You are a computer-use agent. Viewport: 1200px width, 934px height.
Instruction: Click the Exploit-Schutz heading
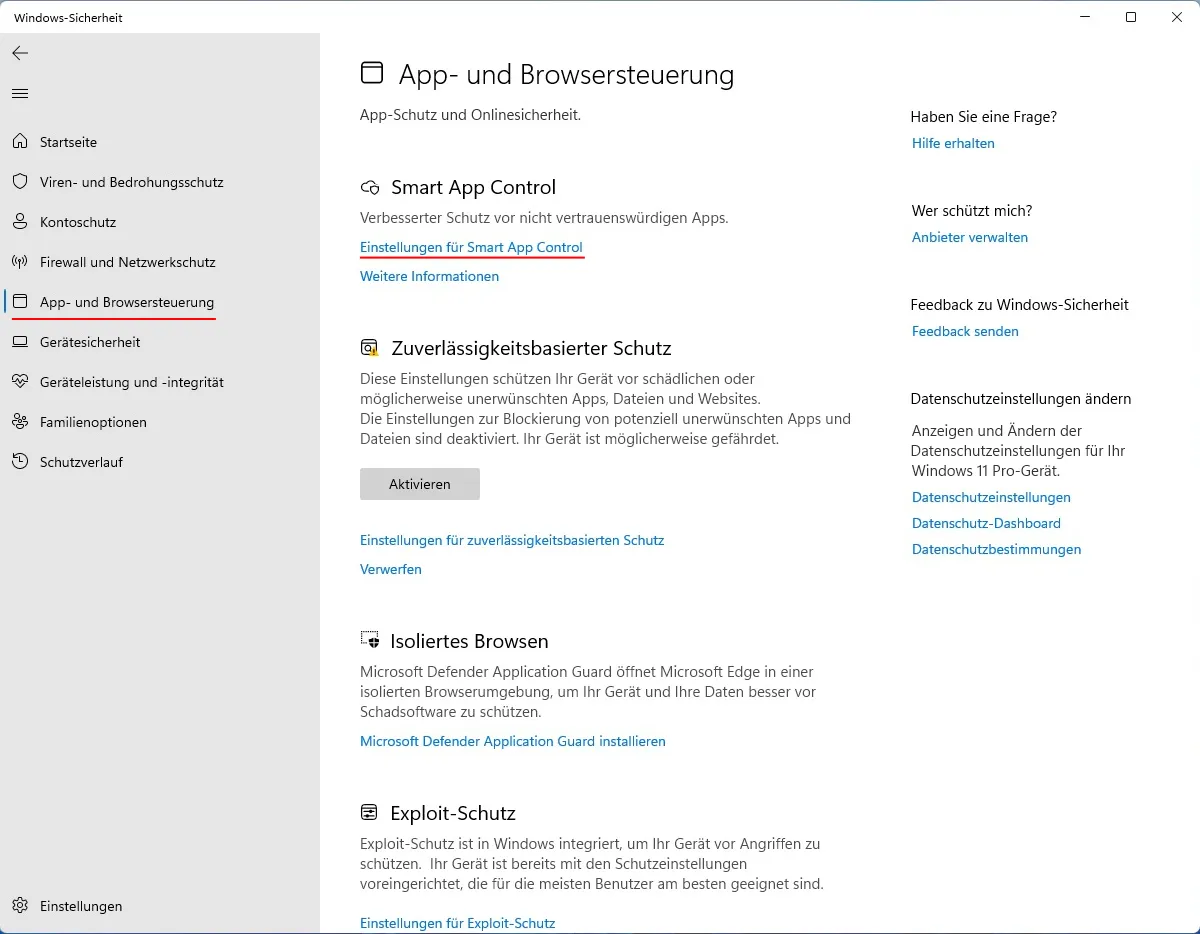point(453,813)
